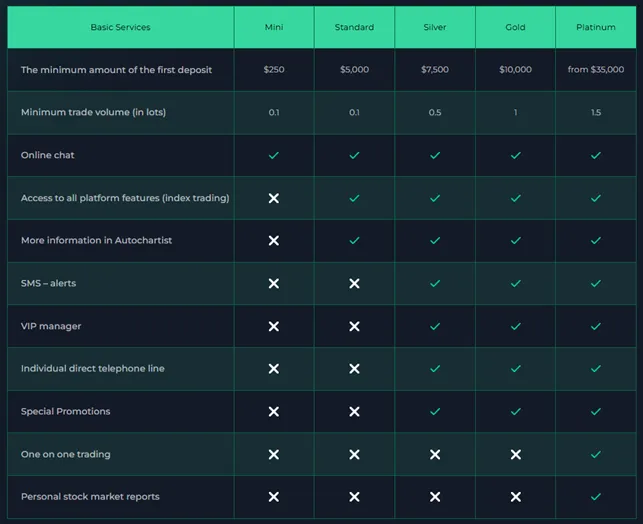
Task: Click Platinum checkmark for VIP manager
Action: pyautogui.click(x=596, y=326)
